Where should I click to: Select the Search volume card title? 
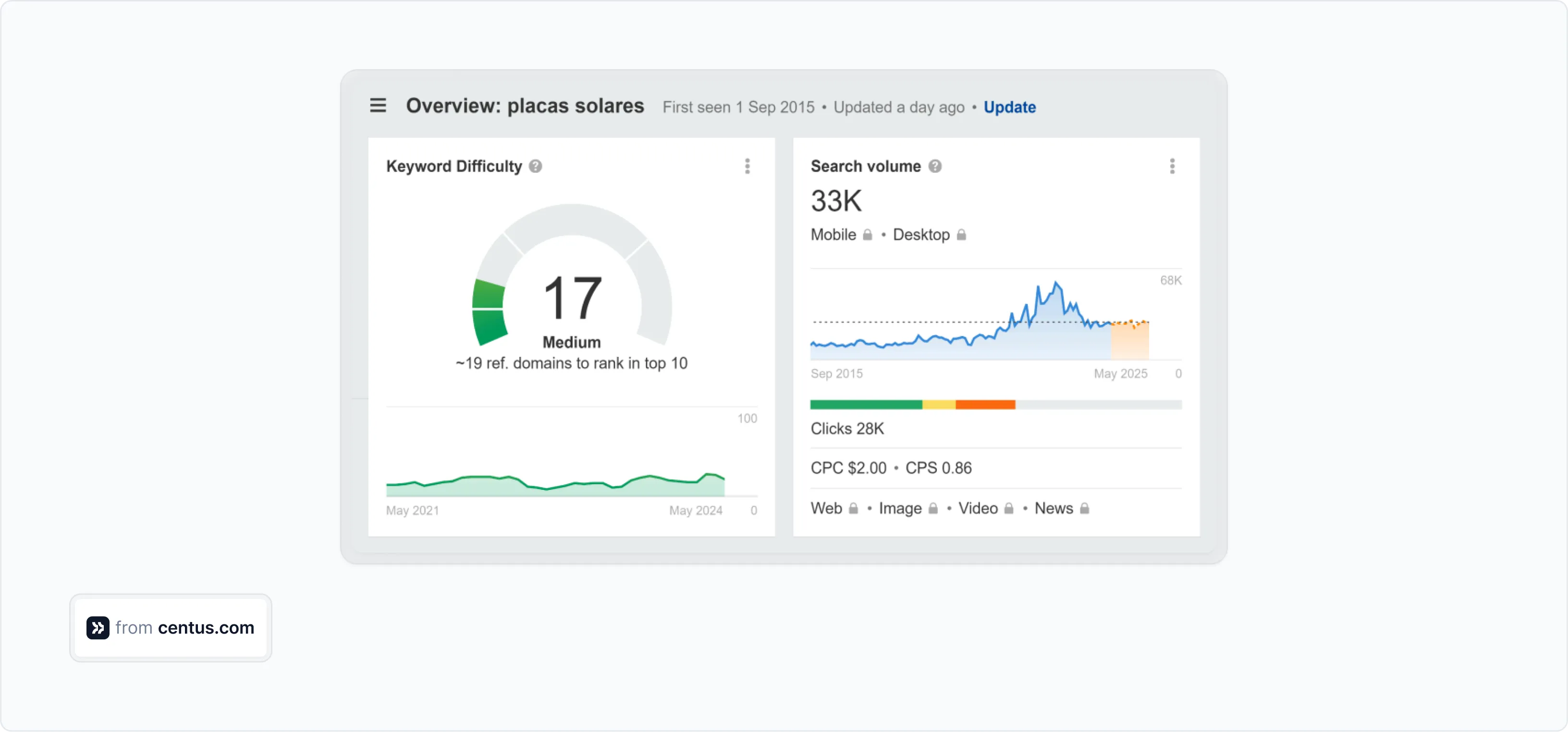[866, 166]
